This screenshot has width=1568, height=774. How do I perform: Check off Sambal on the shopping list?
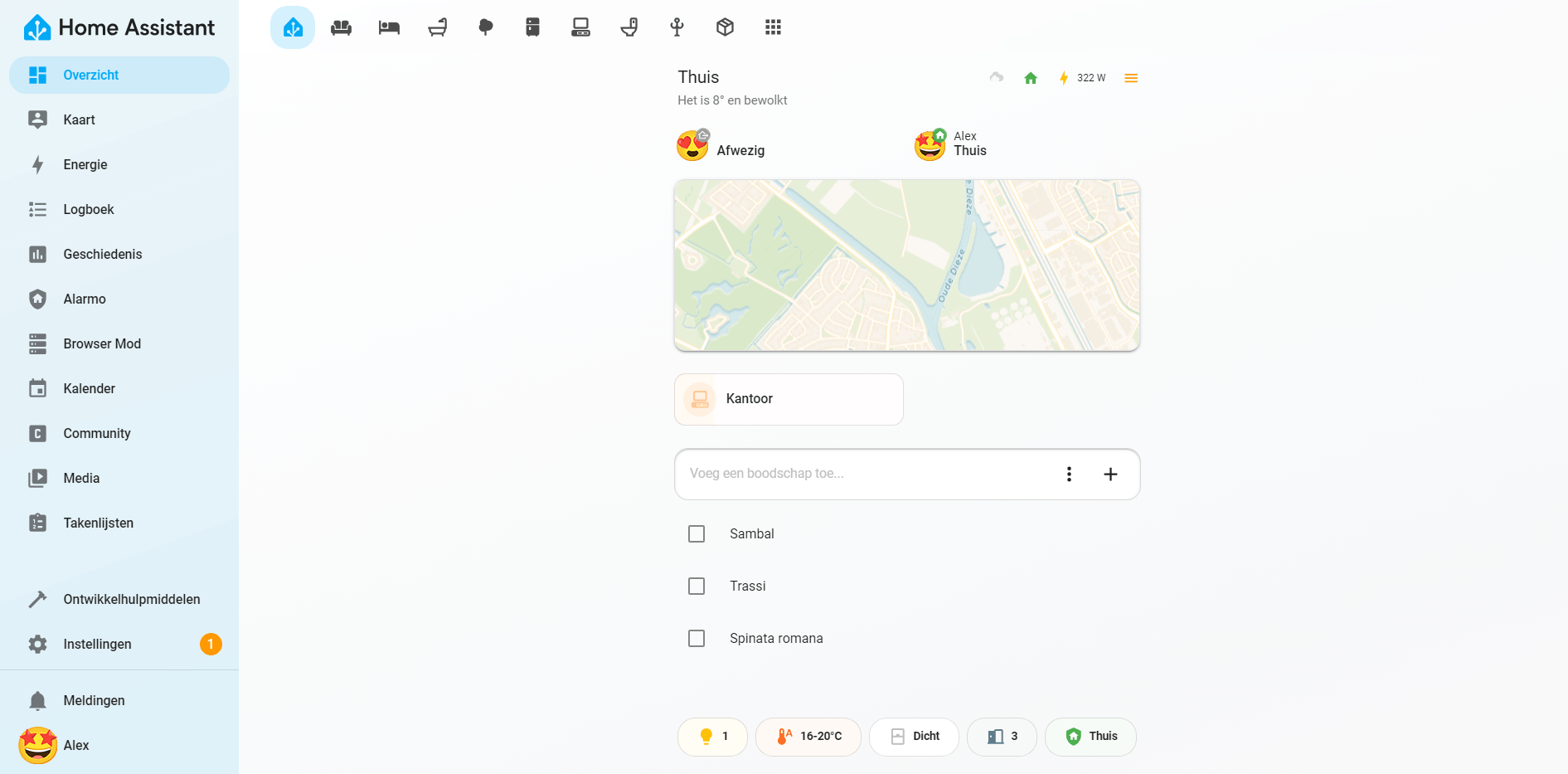(696, 533)
